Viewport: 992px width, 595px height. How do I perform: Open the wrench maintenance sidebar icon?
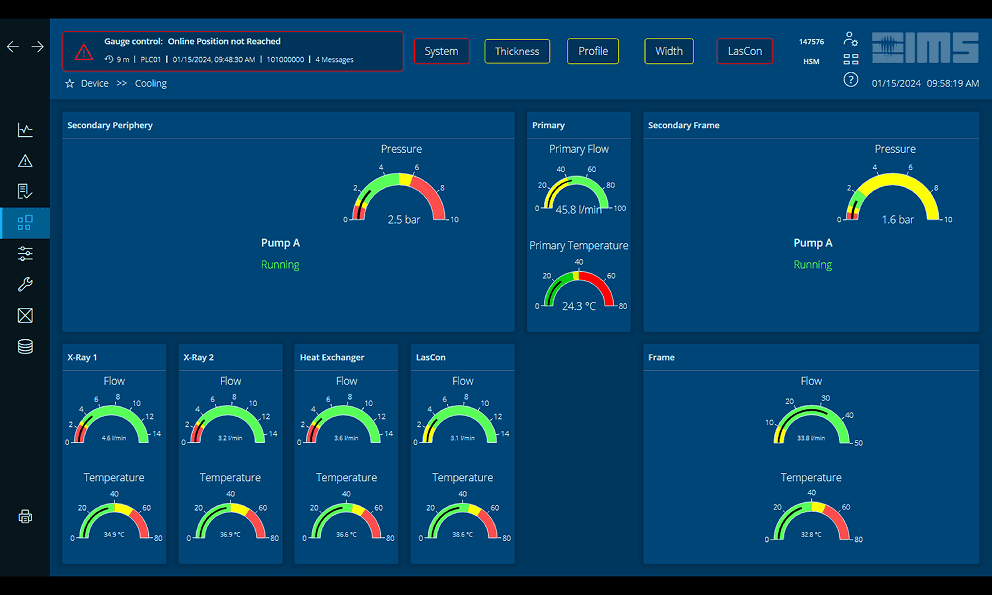(x=25, y=285)
